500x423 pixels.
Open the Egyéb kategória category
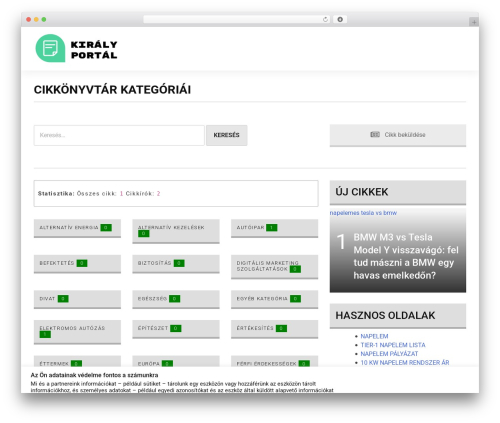pos(275,299)
